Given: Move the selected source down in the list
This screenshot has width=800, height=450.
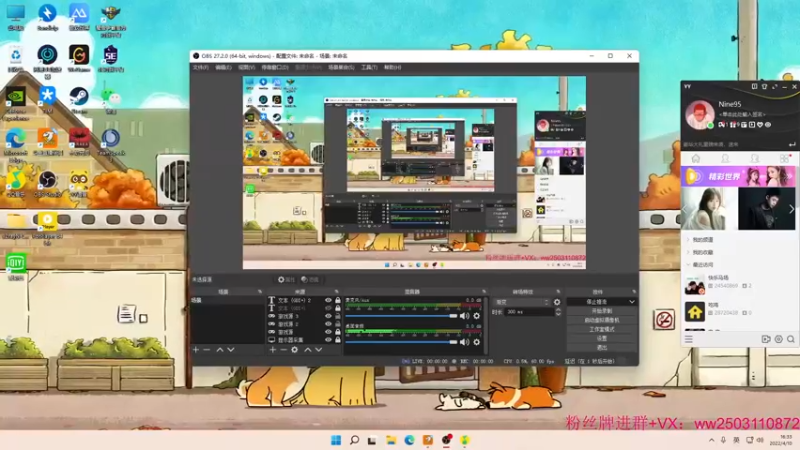Looking at the screenshot, I should (318, 349).
